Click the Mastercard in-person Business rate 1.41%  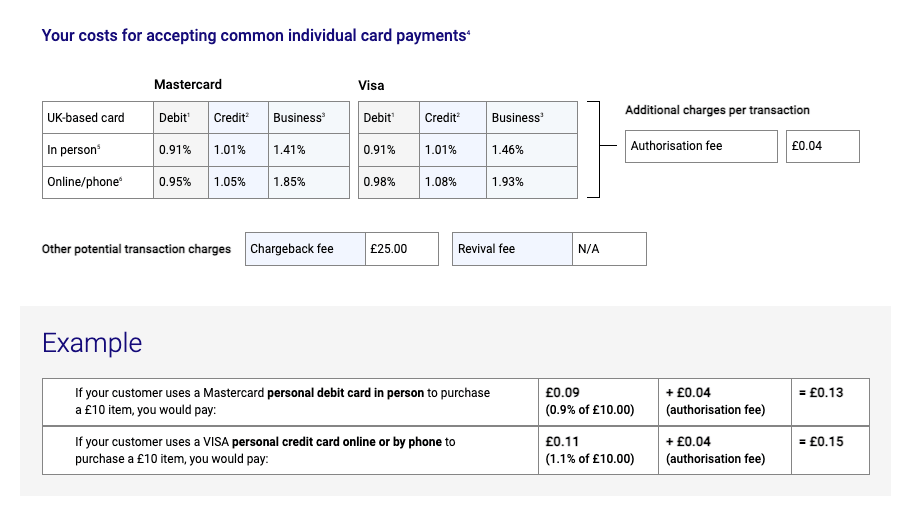tap(289, 150)
